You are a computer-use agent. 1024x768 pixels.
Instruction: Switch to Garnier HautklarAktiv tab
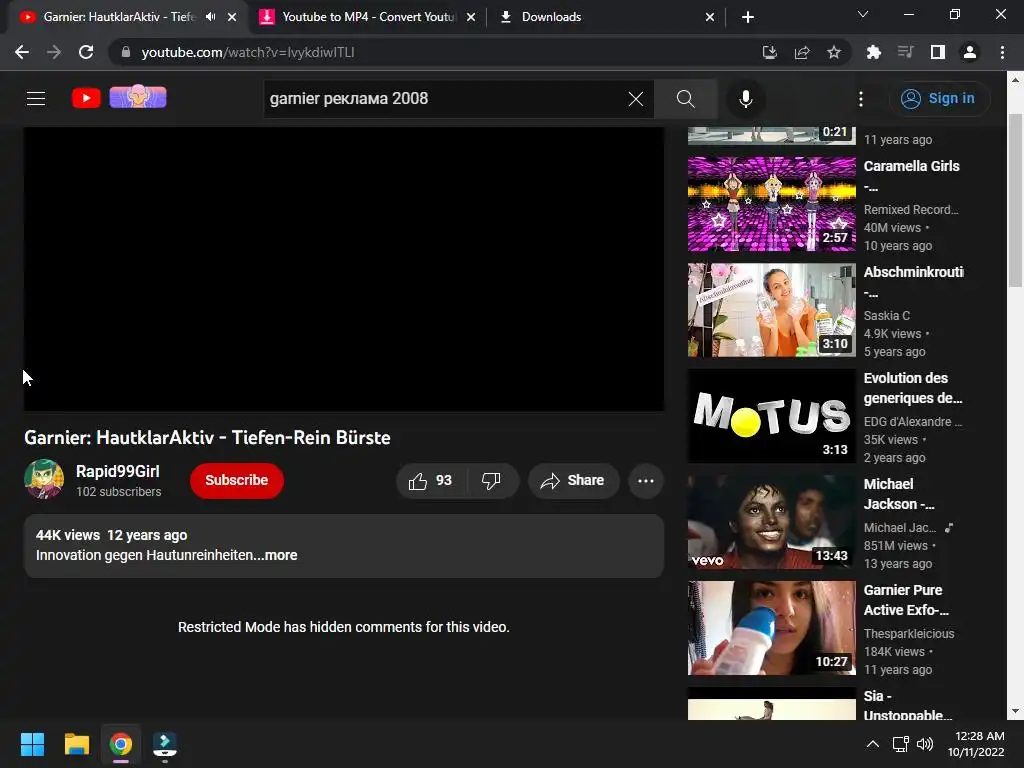coord(118,17)
